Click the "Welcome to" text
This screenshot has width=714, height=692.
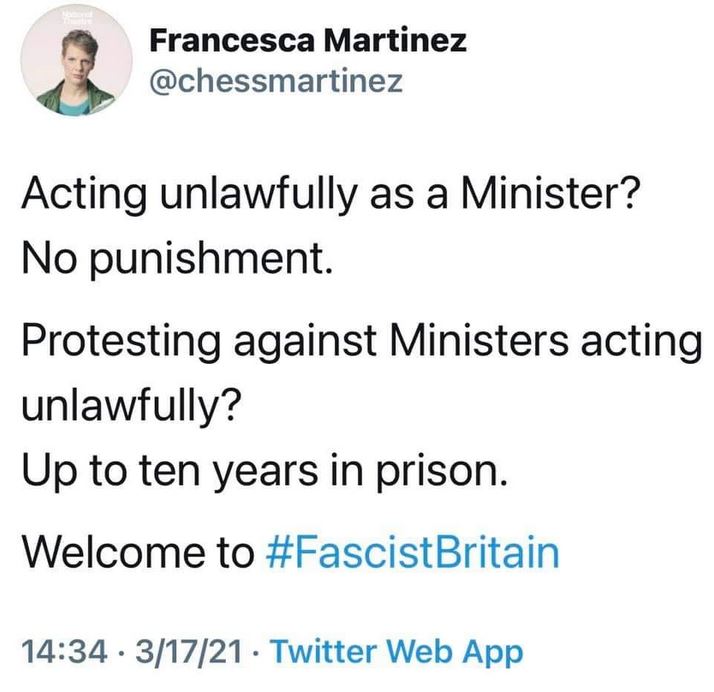[x=140, y=551]
